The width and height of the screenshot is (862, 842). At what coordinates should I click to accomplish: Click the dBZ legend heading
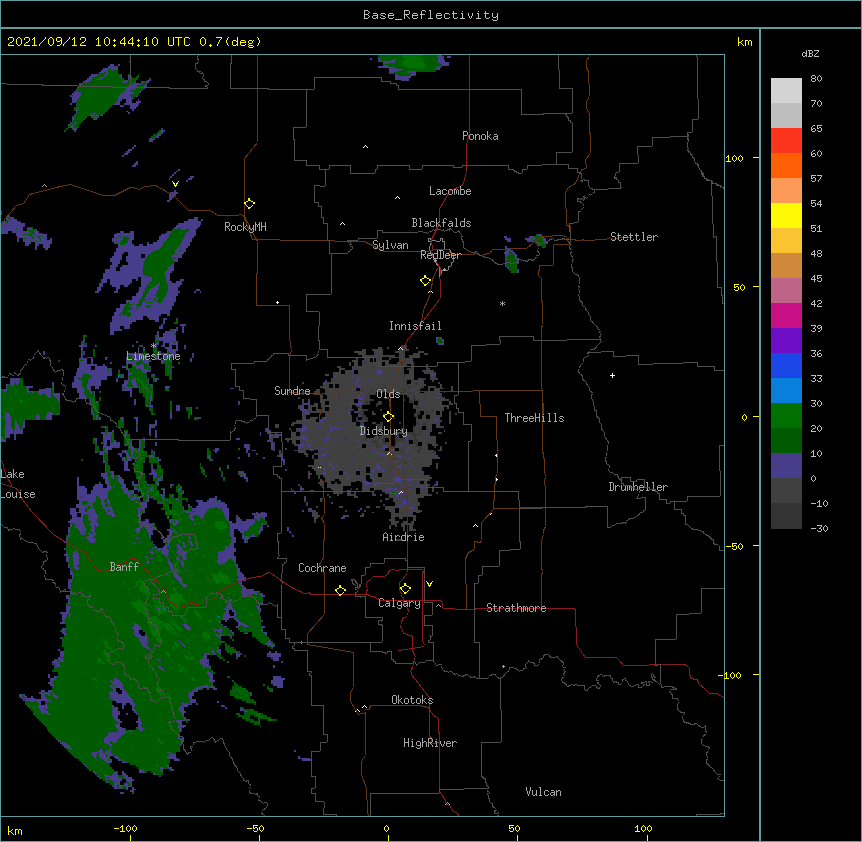810,53
